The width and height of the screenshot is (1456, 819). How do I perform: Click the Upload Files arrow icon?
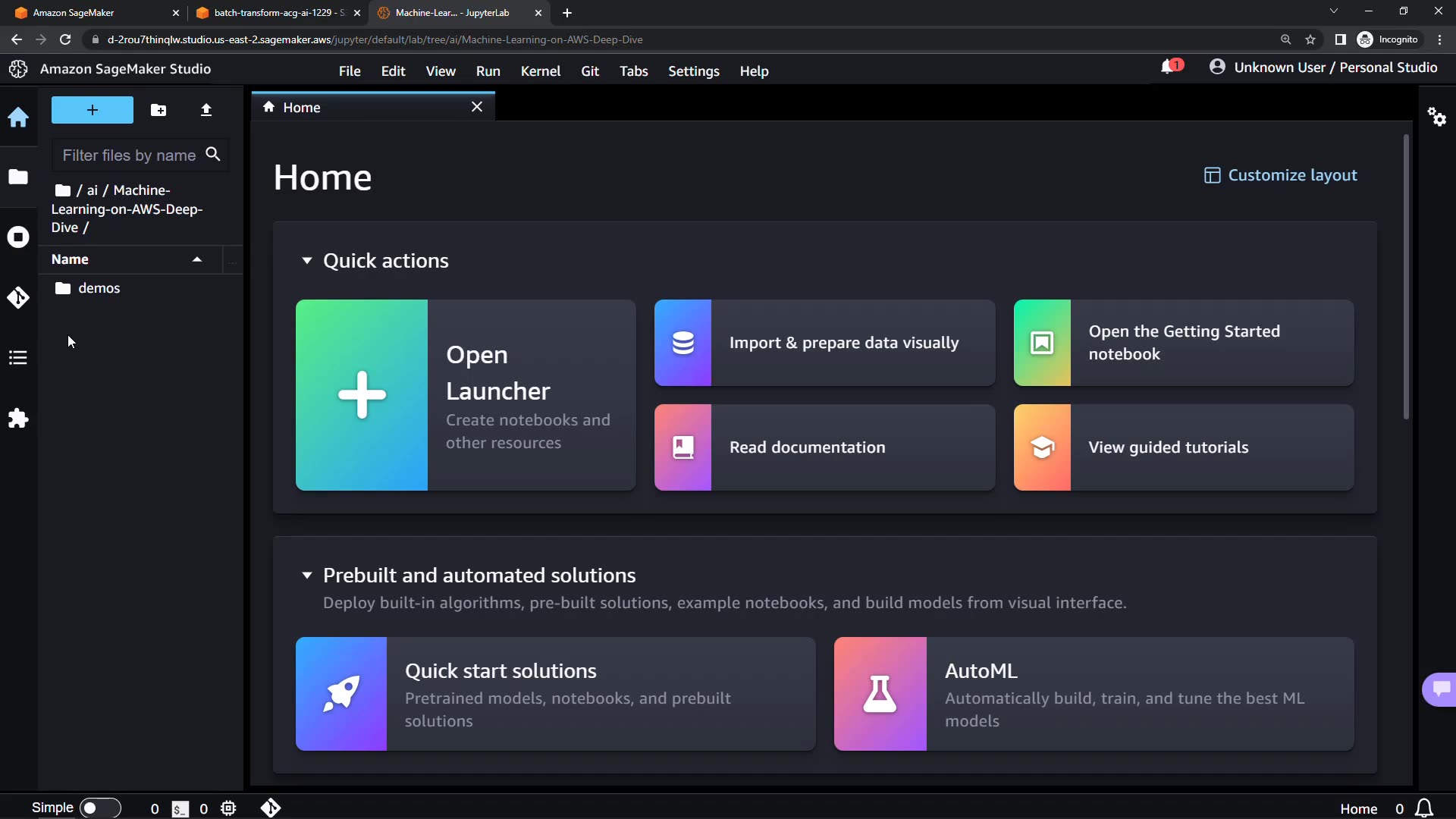(x=206, y=110)
